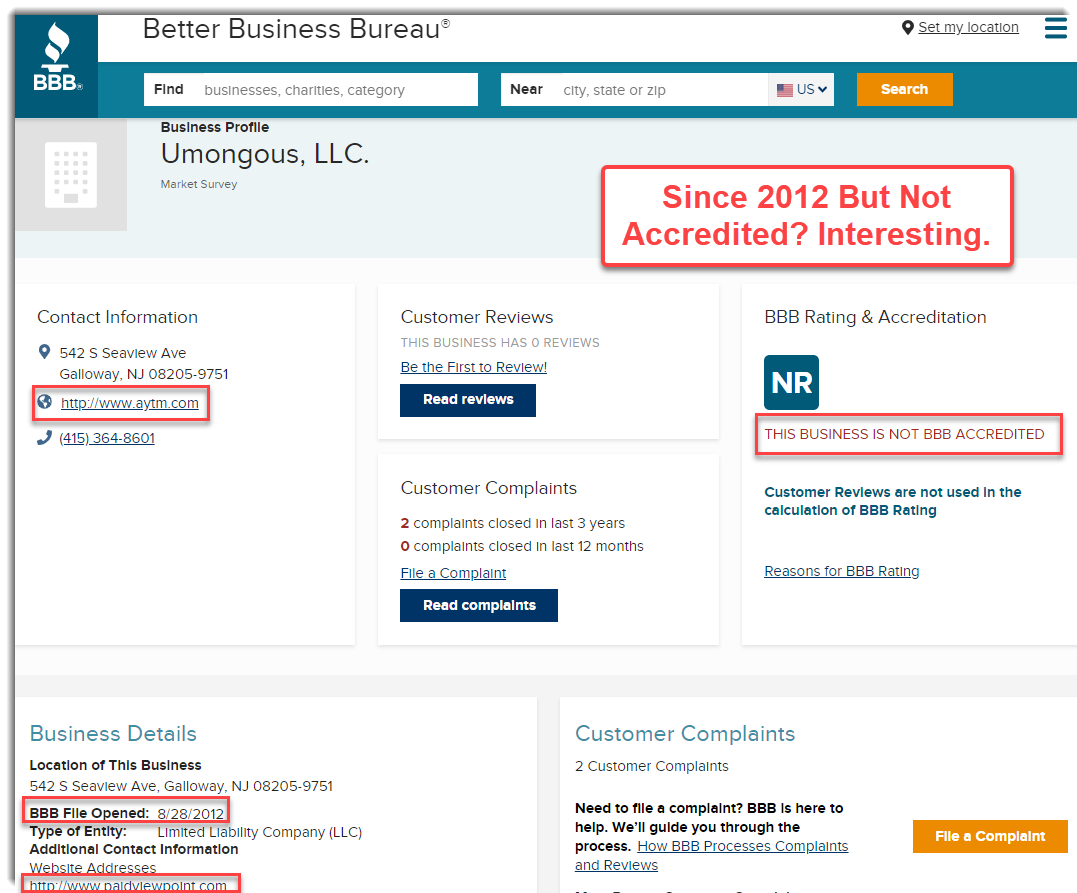1077x893 pixels.
Task: Click the Business Details heading
Action: point(113,734)
